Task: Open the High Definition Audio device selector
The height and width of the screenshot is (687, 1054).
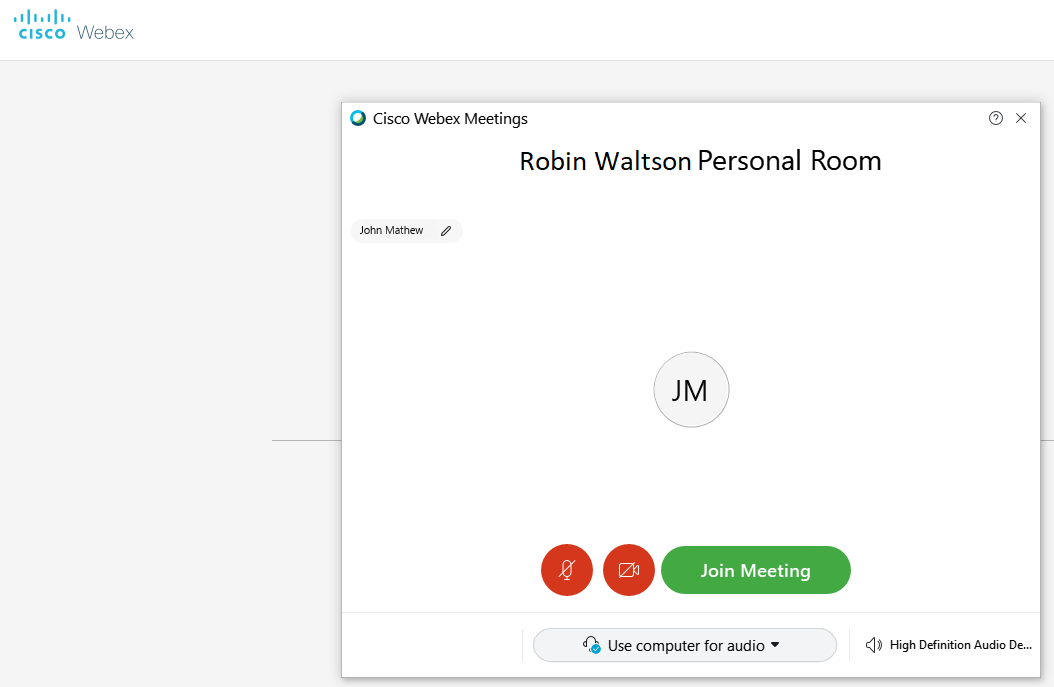Action: click(948, 645)
